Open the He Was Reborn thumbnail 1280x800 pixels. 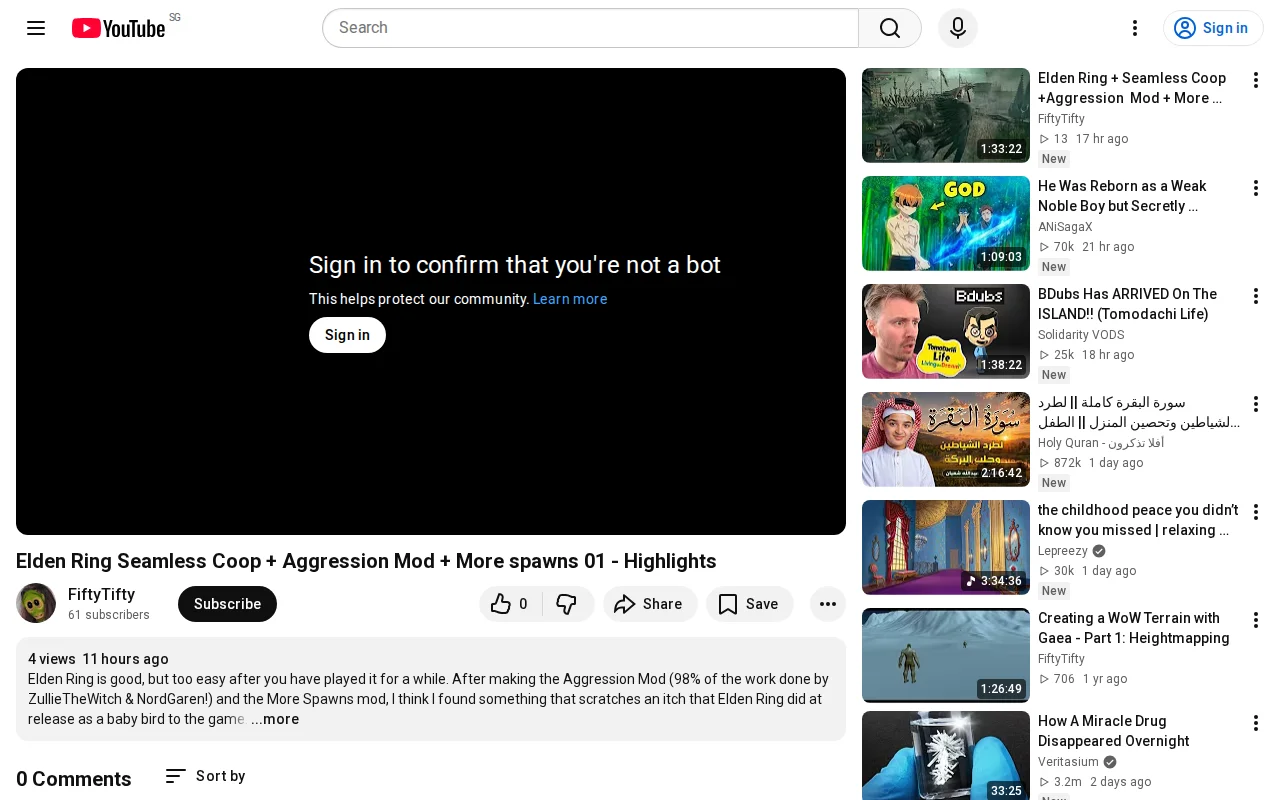click(946, 223)
